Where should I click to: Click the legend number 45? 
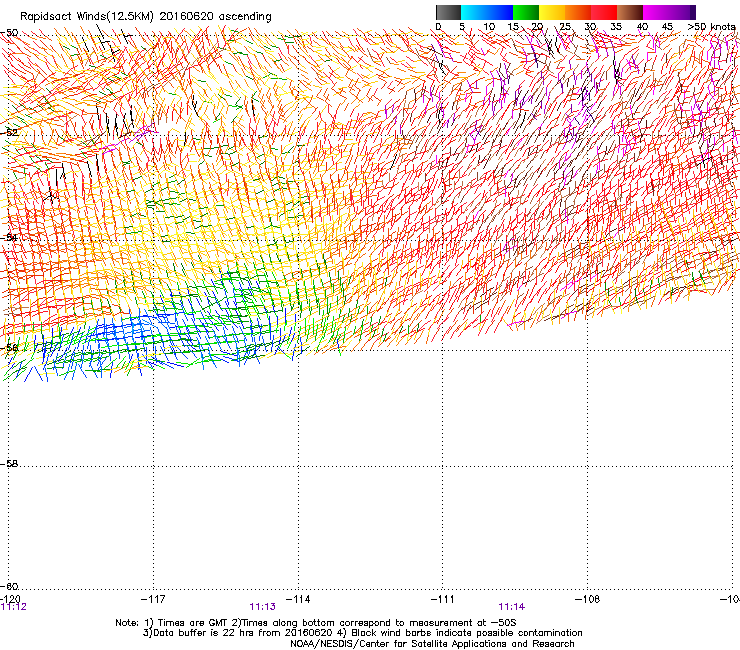tap(667, 27)
